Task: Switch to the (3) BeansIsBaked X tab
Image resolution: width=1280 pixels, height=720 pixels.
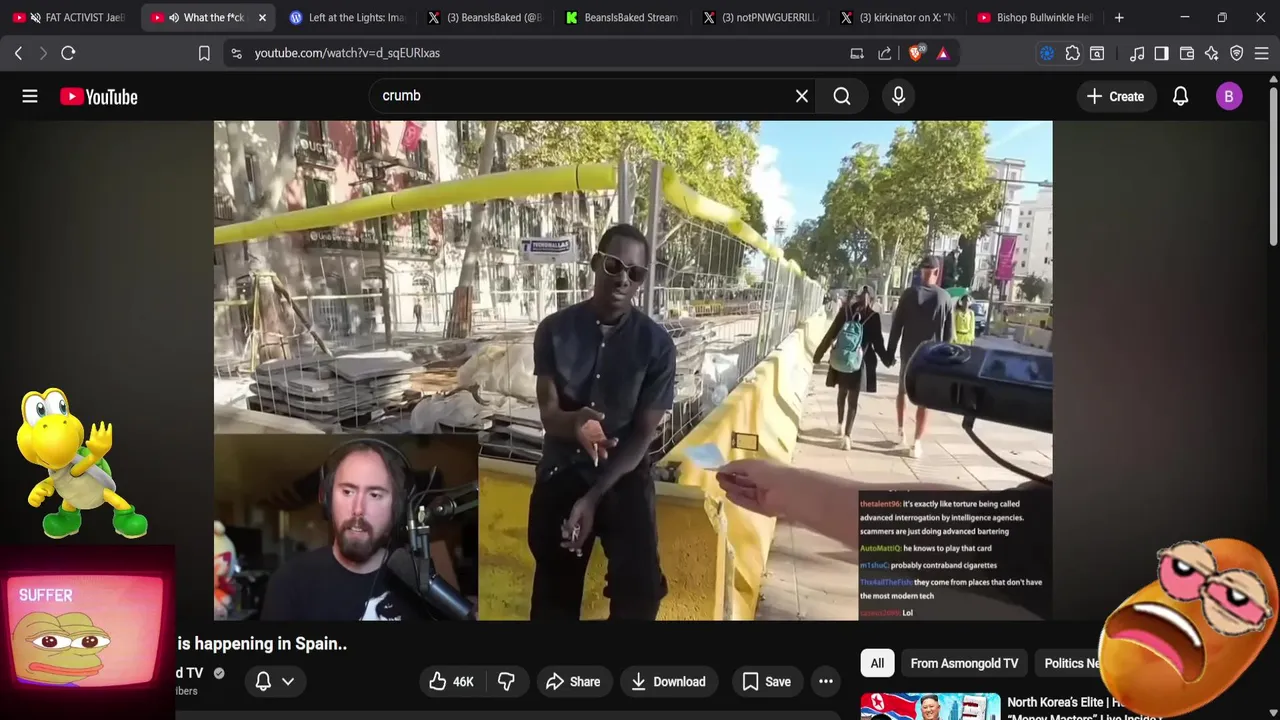Action: click(x=484, y=17)
